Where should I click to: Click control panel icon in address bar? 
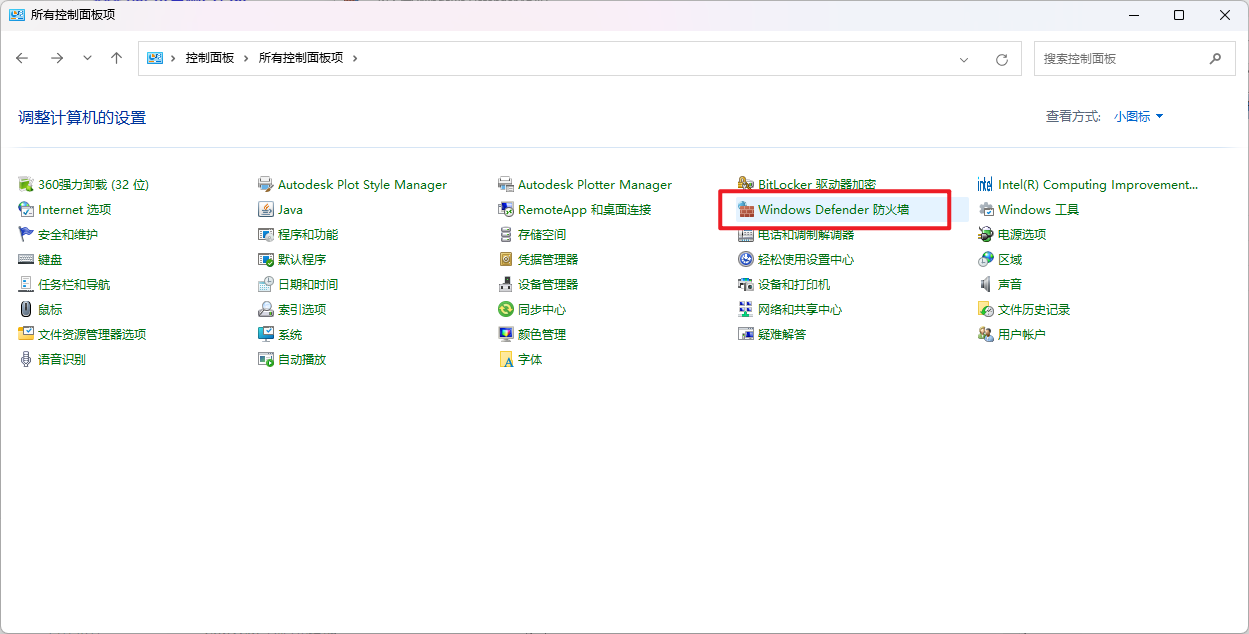click(155, 58)
